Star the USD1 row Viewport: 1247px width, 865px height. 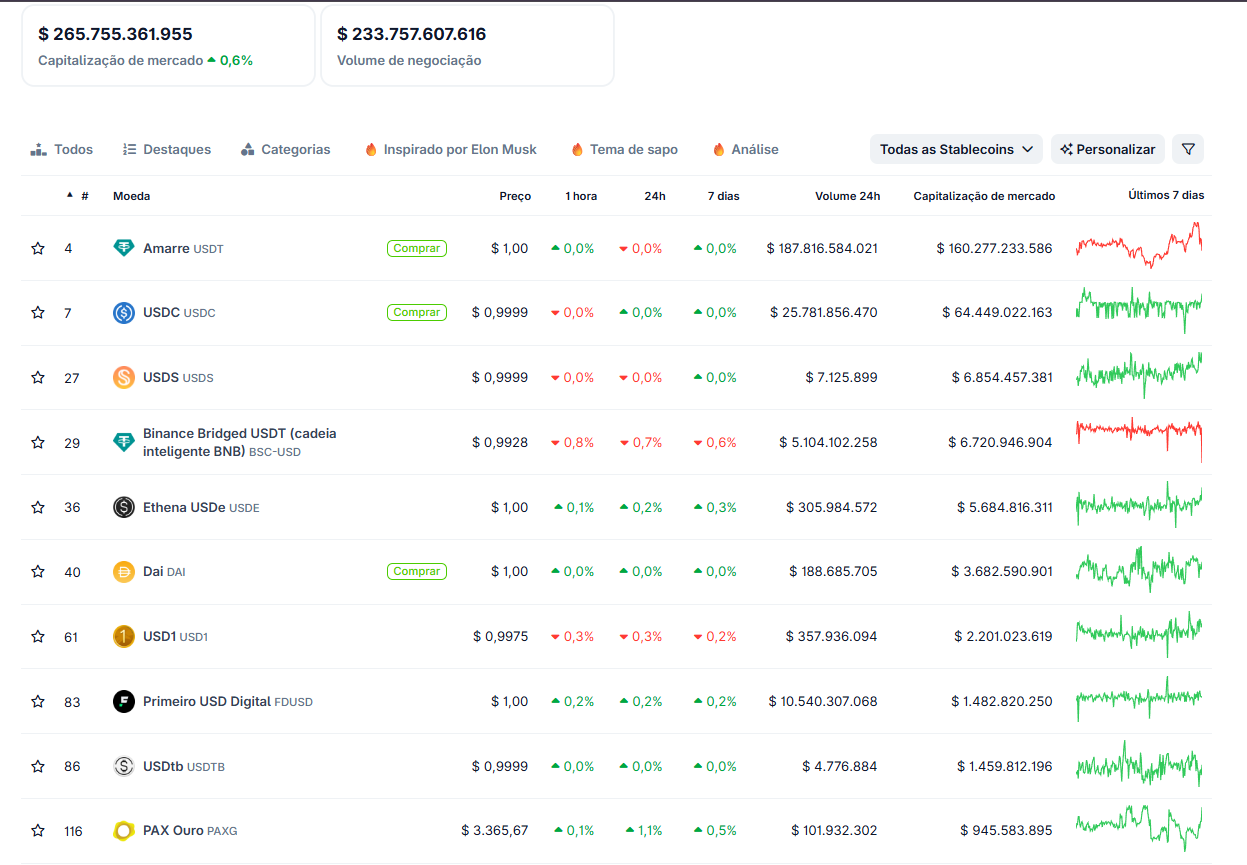(38, 636)
